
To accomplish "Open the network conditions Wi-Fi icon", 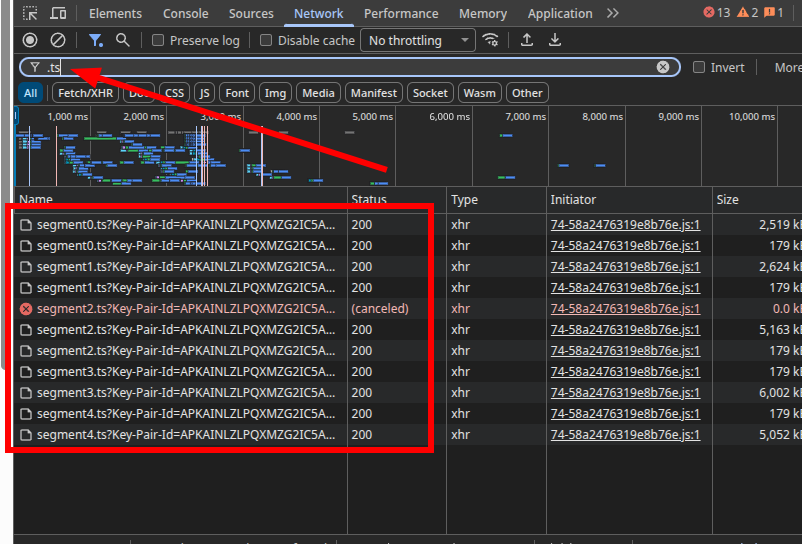I will point(490,40).
